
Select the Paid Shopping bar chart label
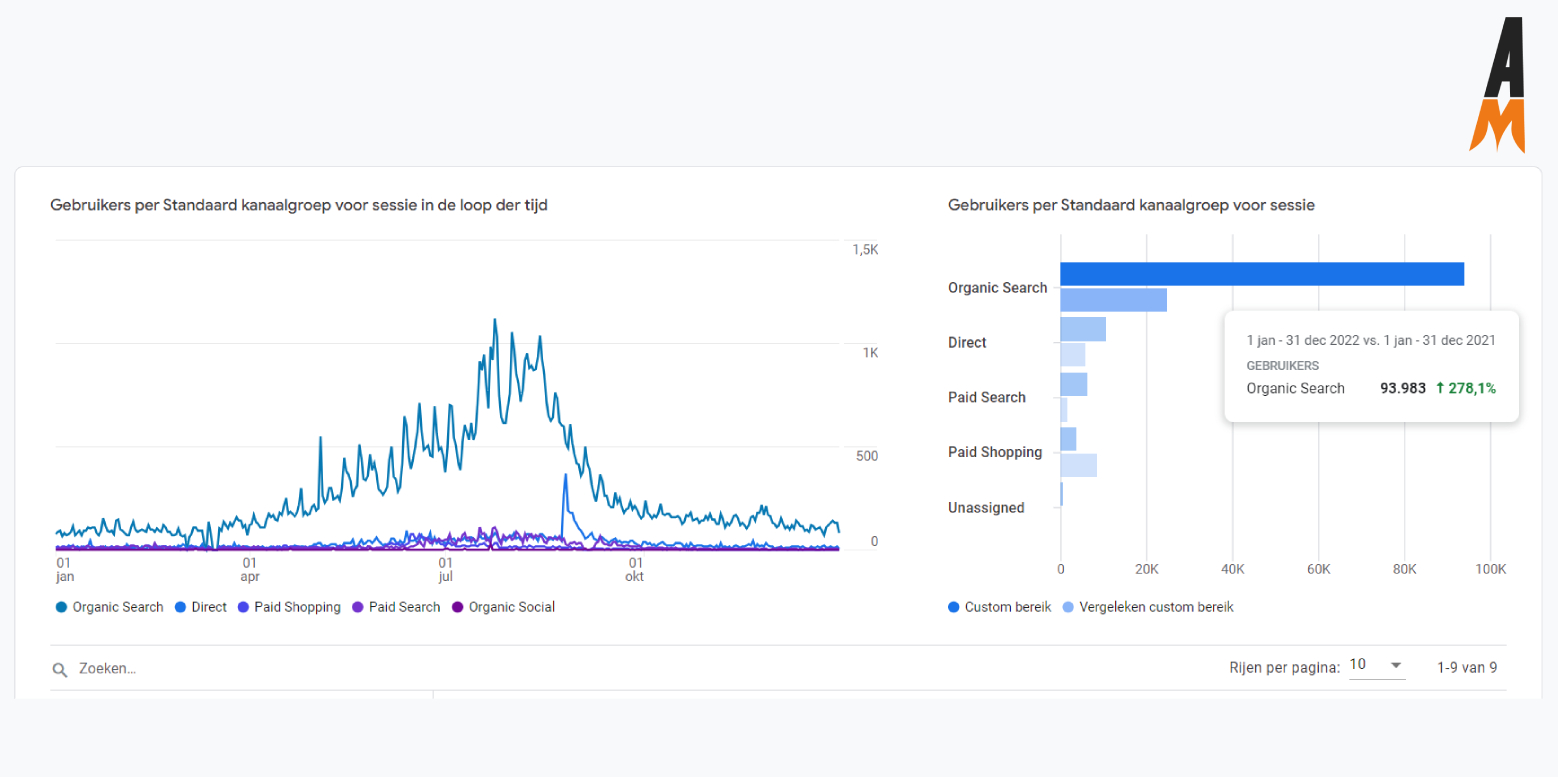click(x=995, y=453)
